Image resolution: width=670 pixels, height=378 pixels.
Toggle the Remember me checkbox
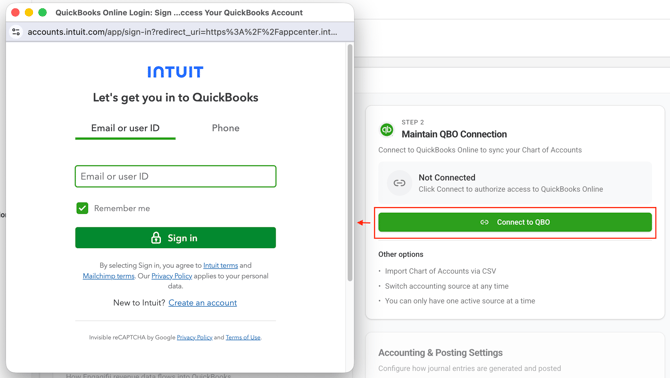tap(82, 208)
